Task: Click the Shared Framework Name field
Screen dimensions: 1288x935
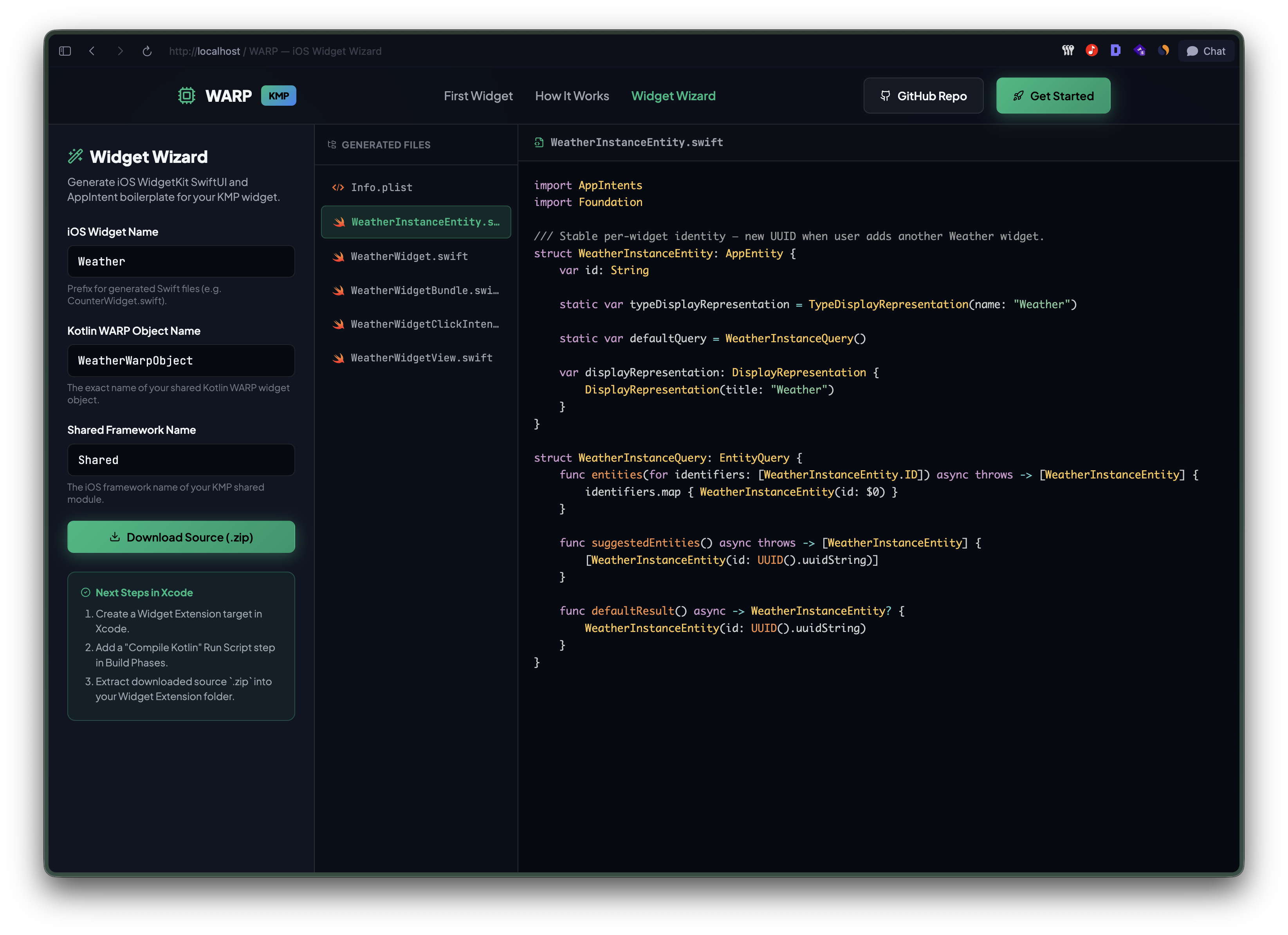Action: (181, 460)
